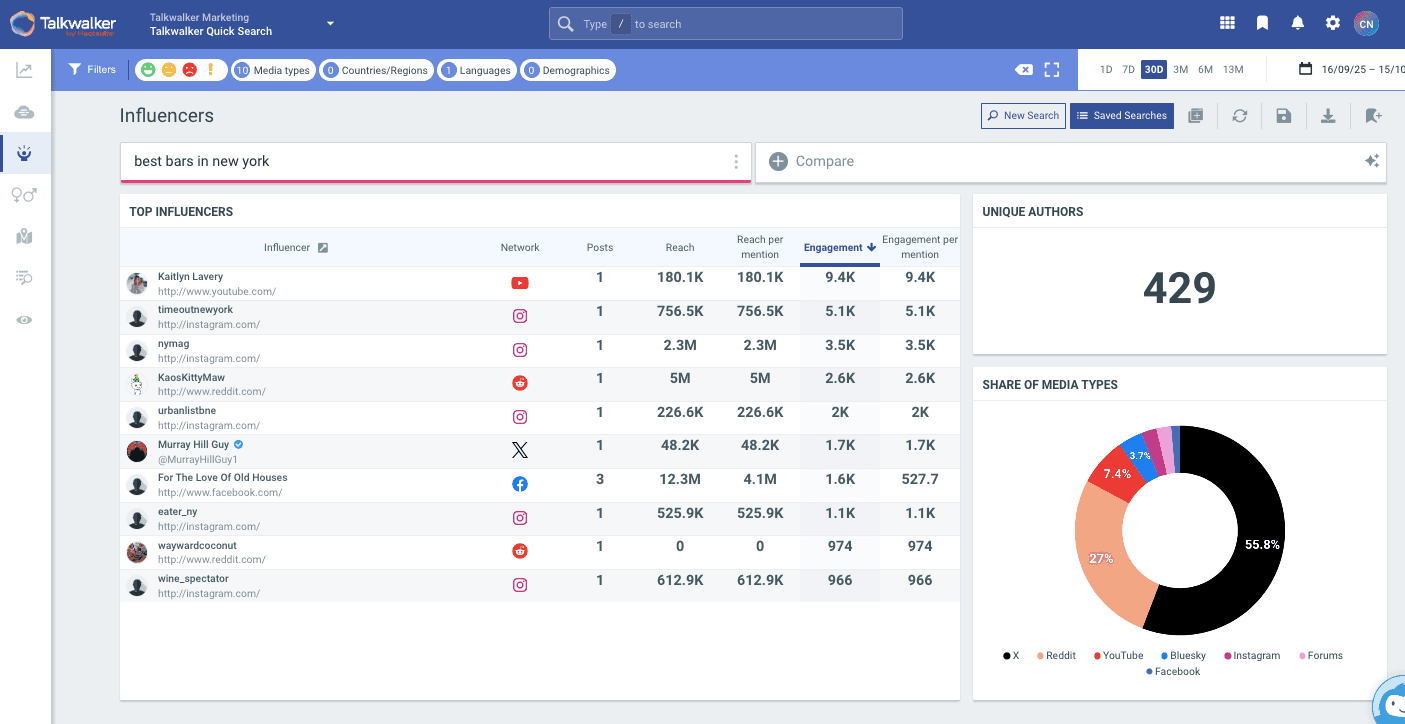
Task: Click the top search input field
Action: (x=725, y=24)
